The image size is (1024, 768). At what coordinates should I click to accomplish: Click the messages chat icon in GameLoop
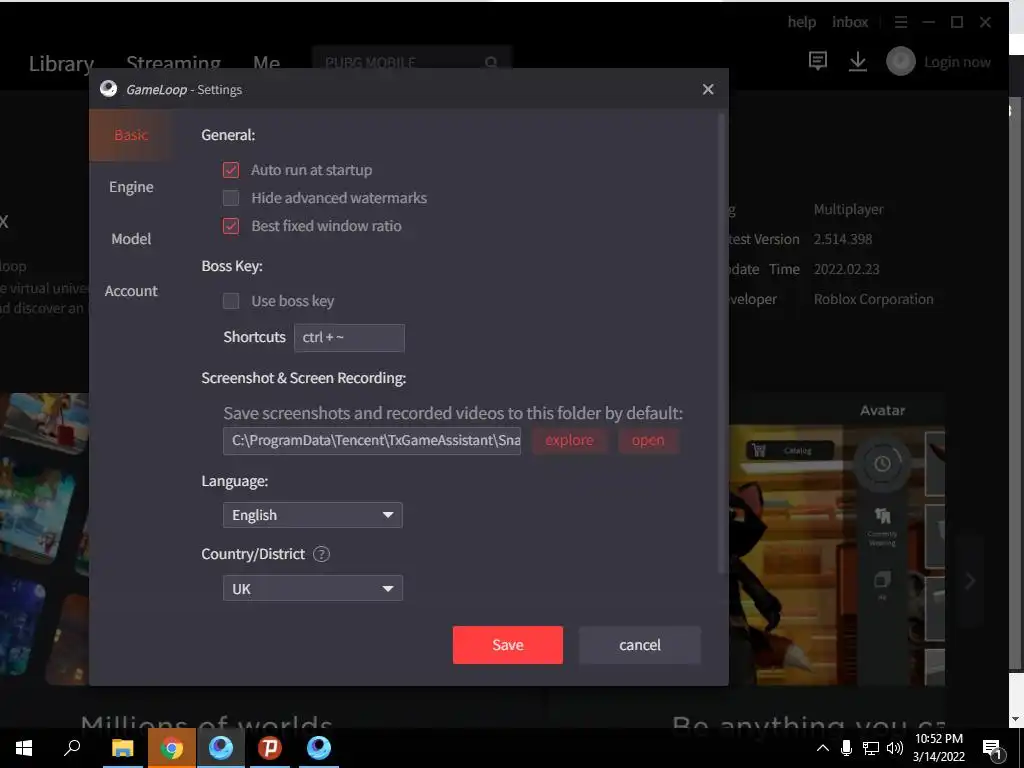[x=818, y=61]
